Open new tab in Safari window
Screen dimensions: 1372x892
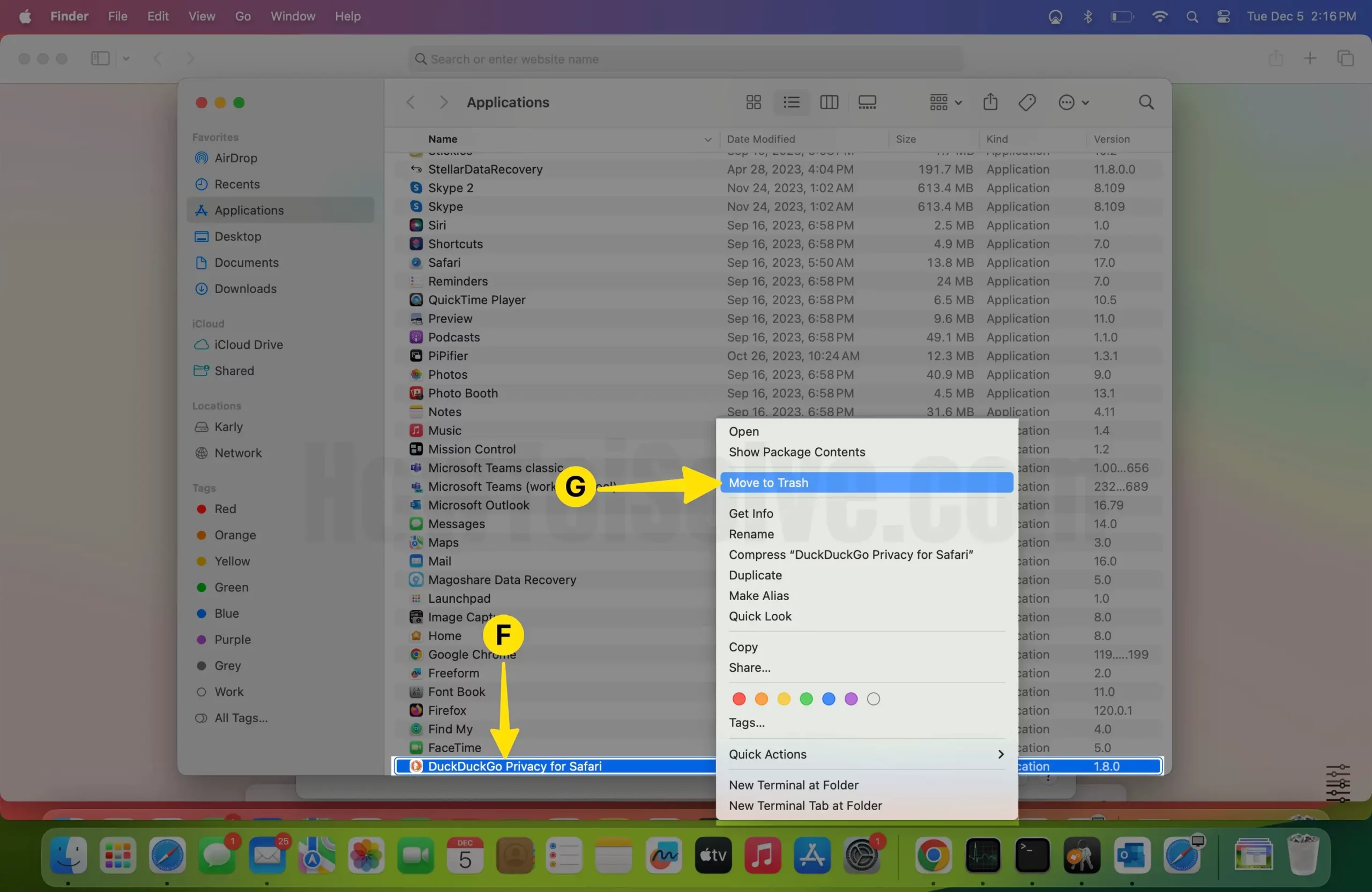tap(1310, 59)
